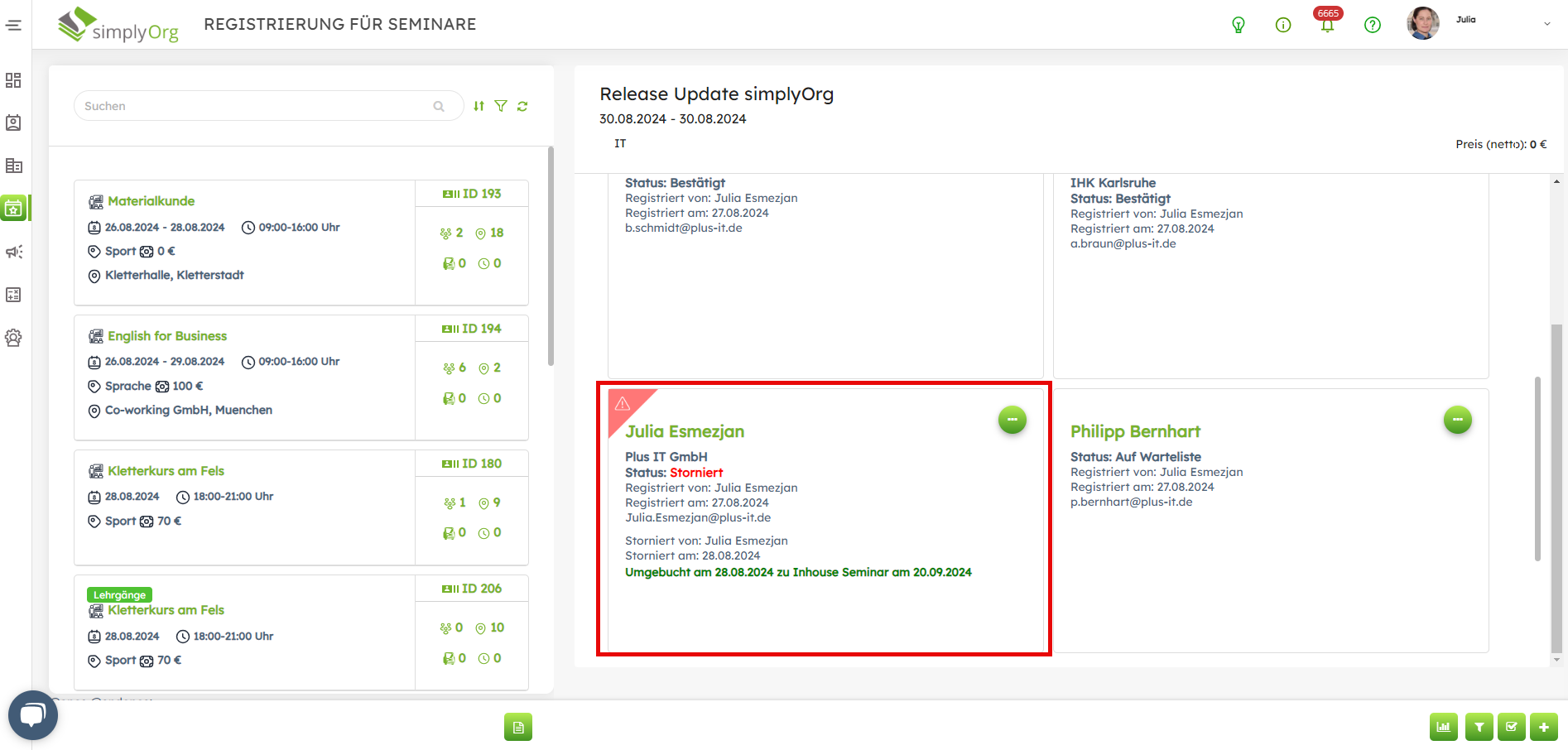The image size is (1568, 750).
Task: Click the info circle icon in header
Action: point(1283,25)
